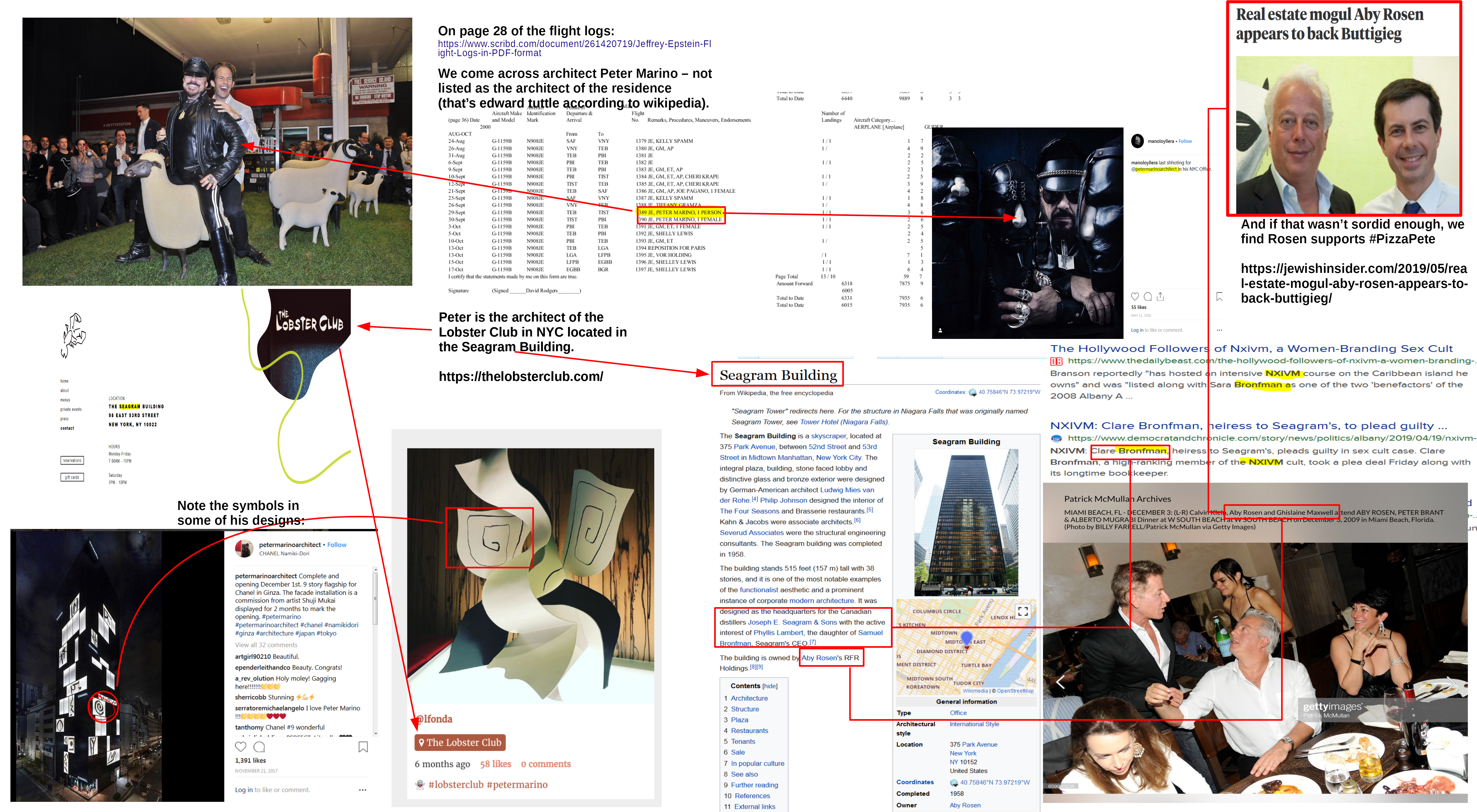The width and height of the screenshot is (1477, 812).
Task: Open three-dot menu on manoloyllera post
Action: point(1219,330)
